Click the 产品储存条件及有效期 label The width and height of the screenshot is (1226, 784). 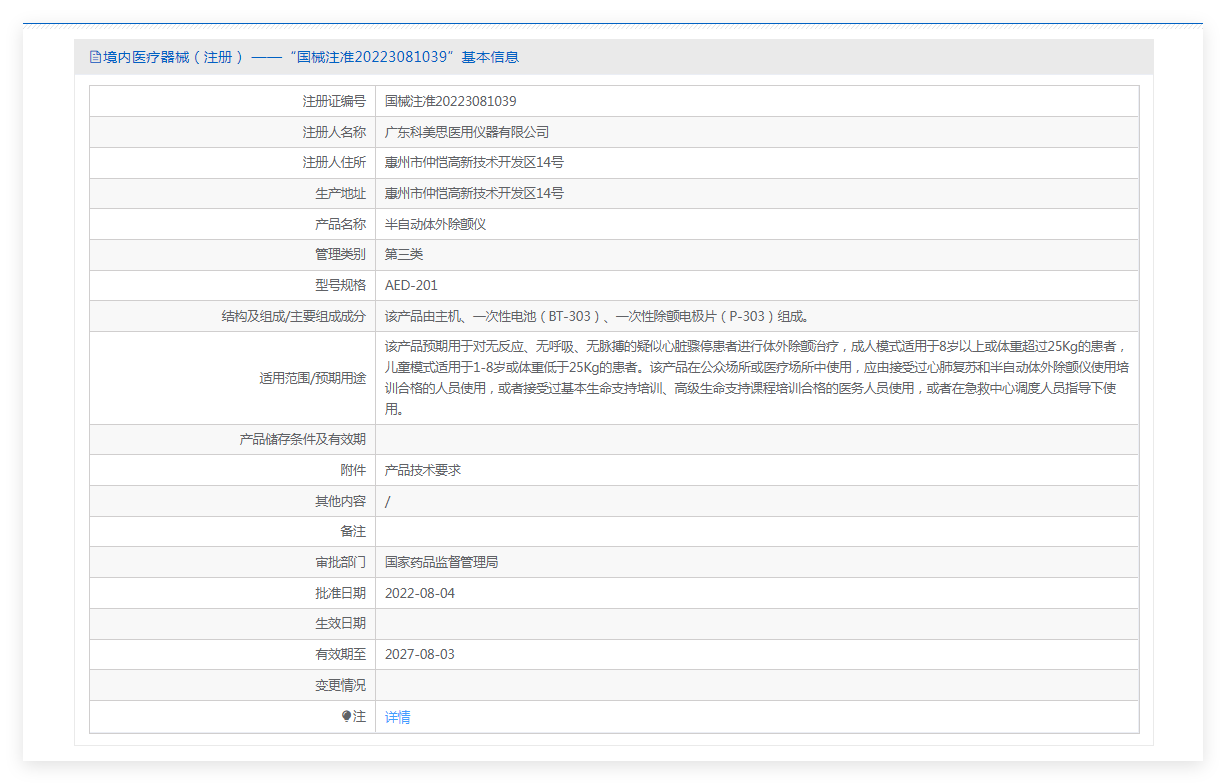303,439
